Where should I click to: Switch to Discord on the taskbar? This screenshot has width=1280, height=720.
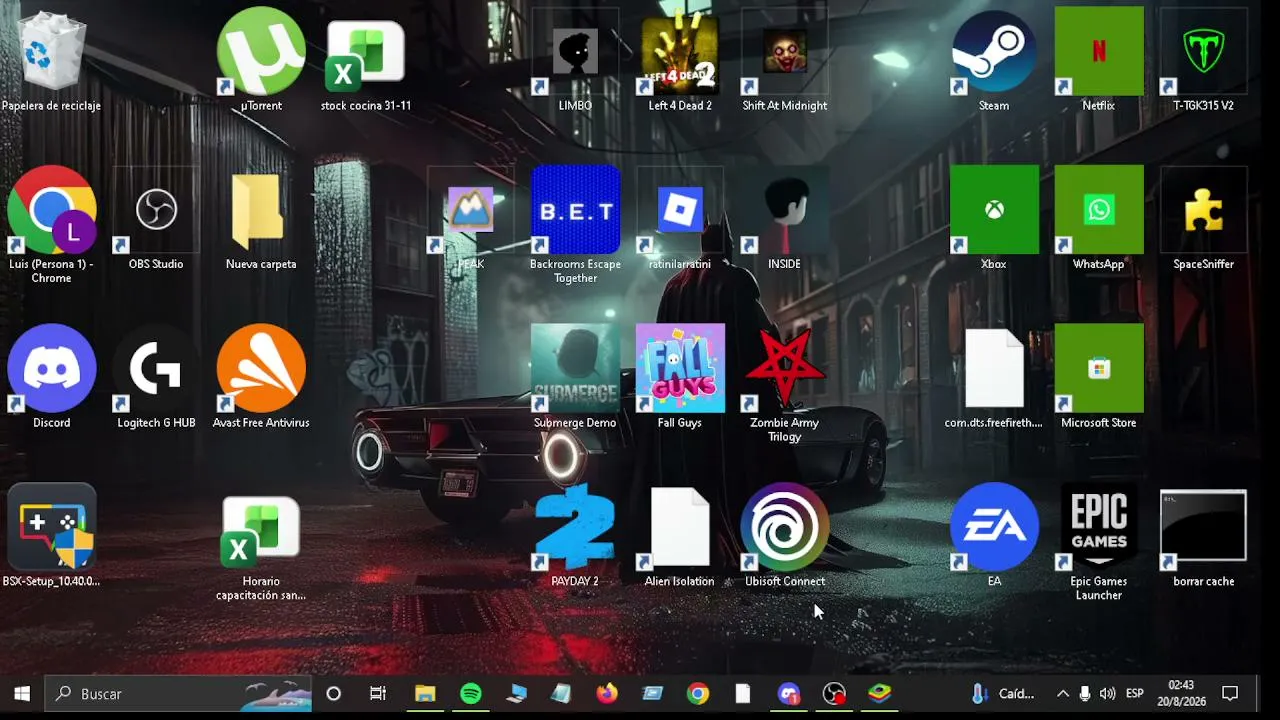point(789,694)
